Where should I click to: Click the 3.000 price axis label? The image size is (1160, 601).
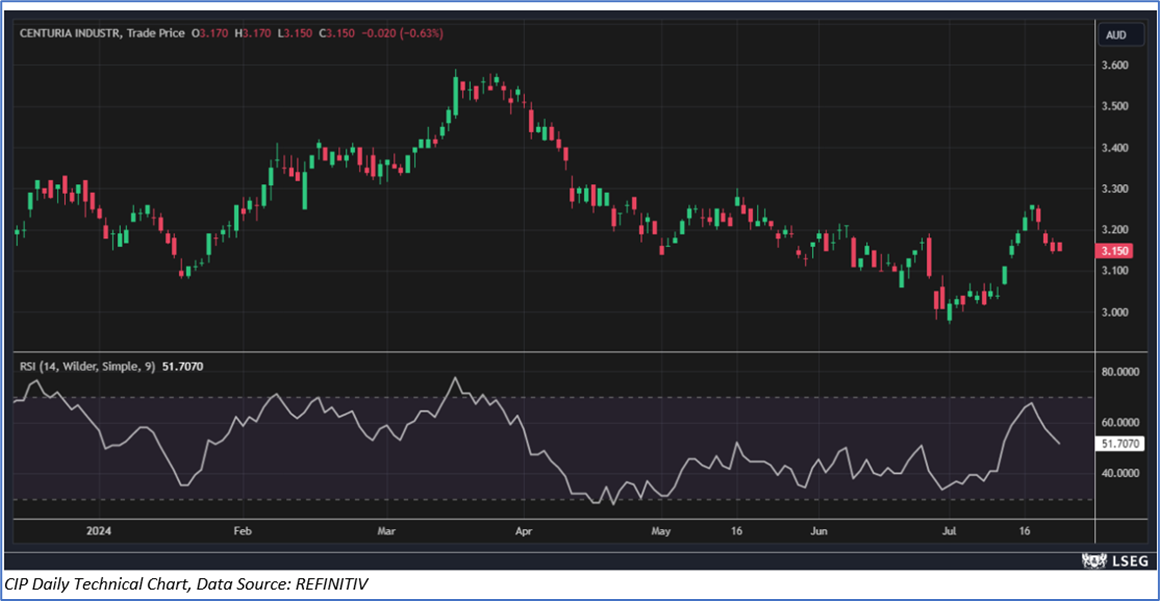pos(1114,312)
